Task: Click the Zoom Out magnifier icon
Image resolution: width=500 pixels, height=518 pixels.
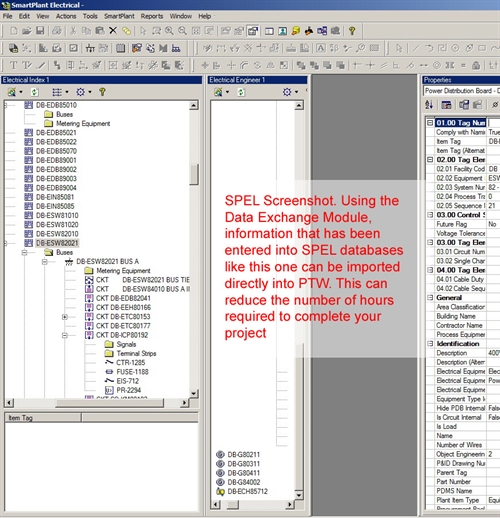Action: tap(182, 31)
